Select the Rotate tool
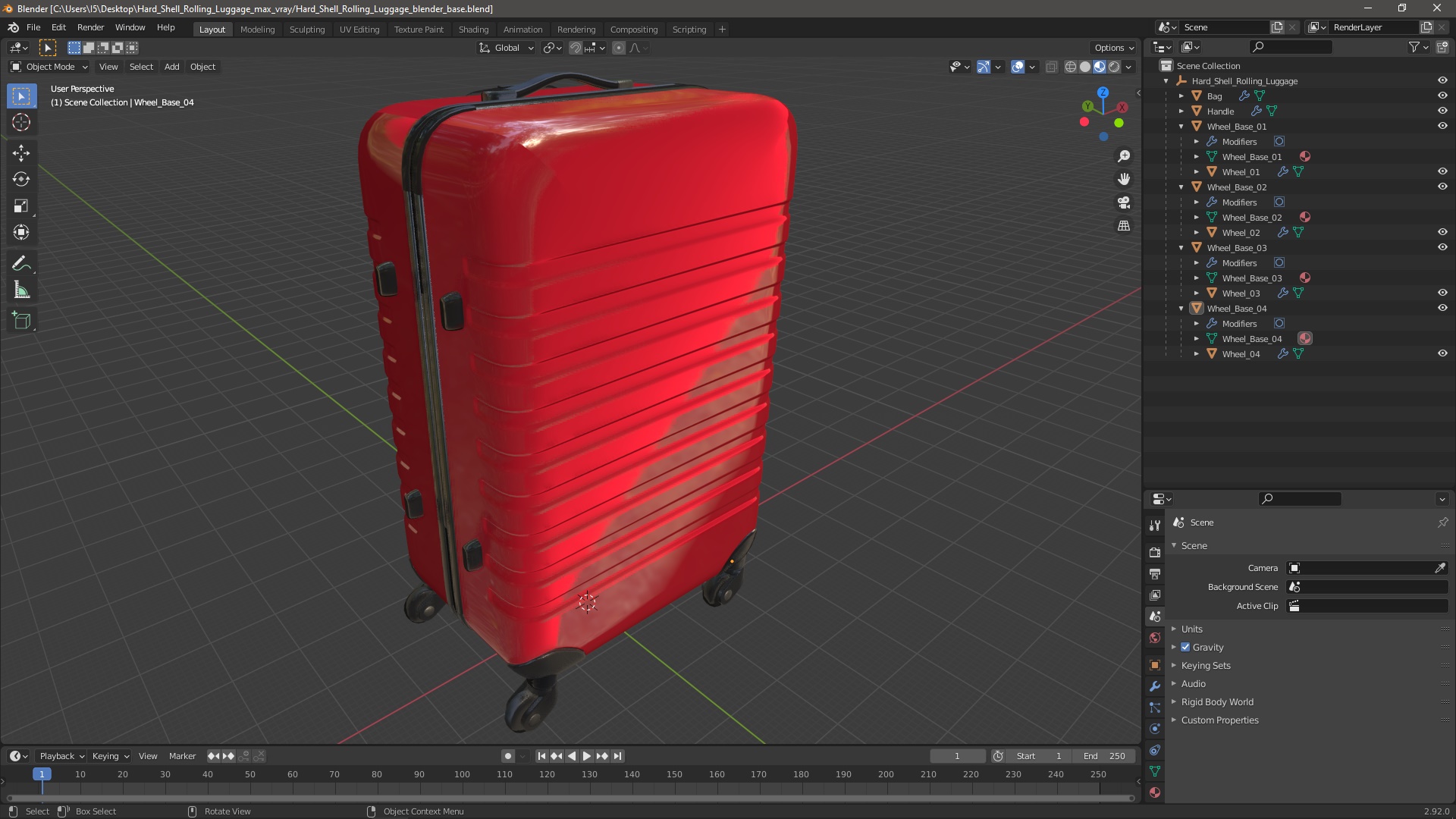The width and height of the screenshot is (1456, 819). 21,180
